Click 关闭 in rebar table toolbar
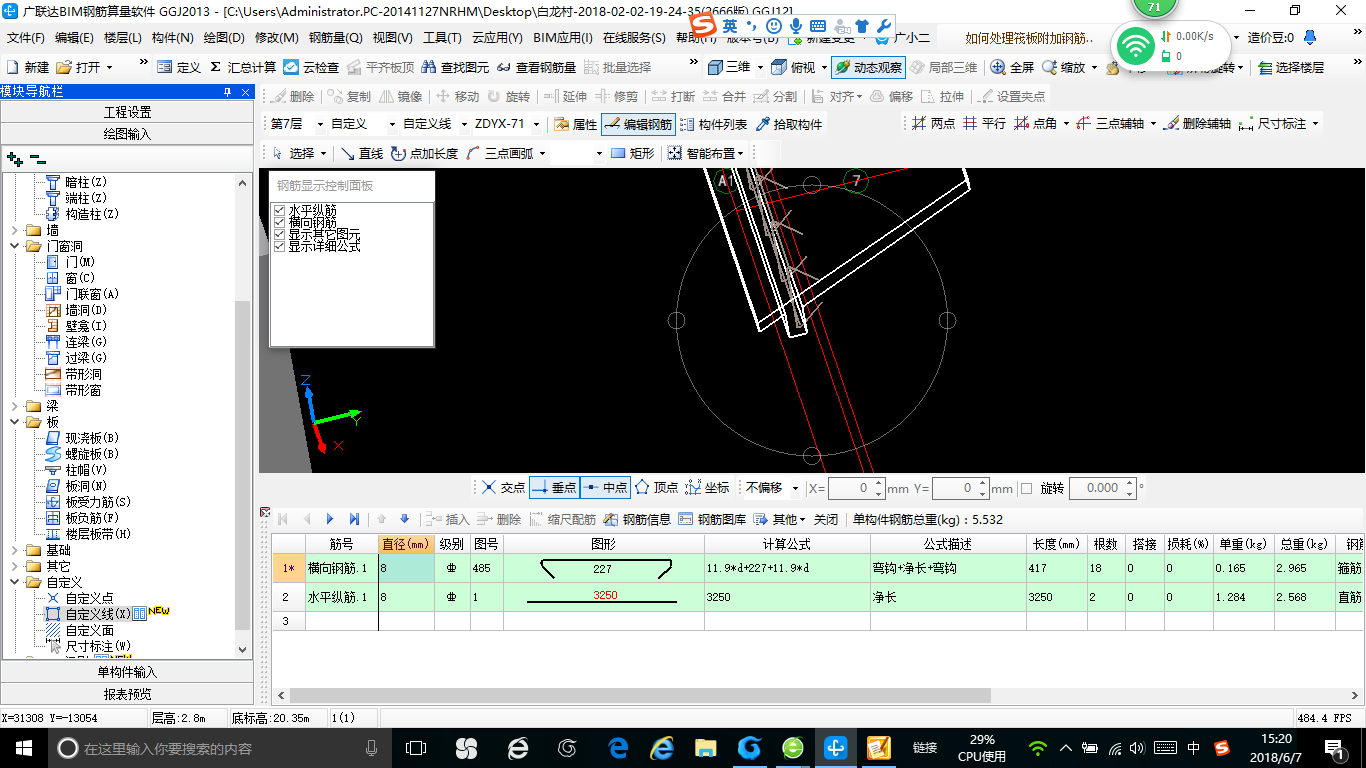The image size is (1366, 768). (826, 519)
